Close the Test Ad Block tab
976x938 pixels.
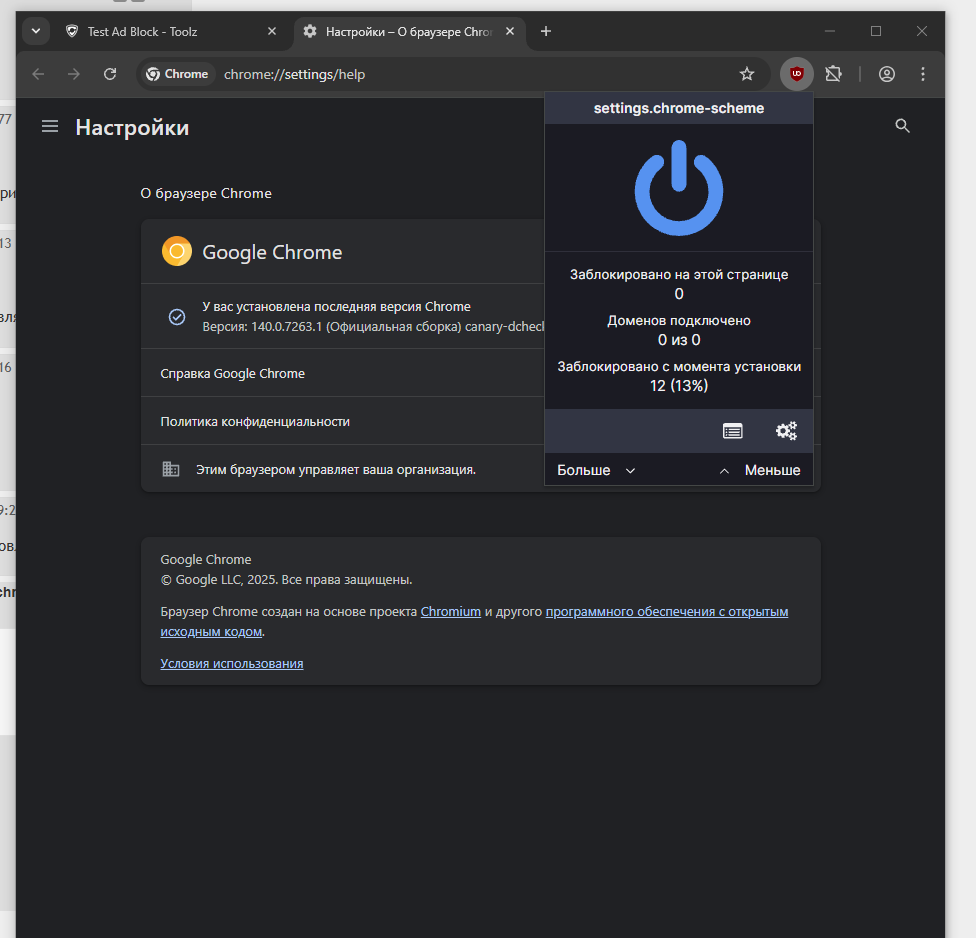(x=272, y=31)
